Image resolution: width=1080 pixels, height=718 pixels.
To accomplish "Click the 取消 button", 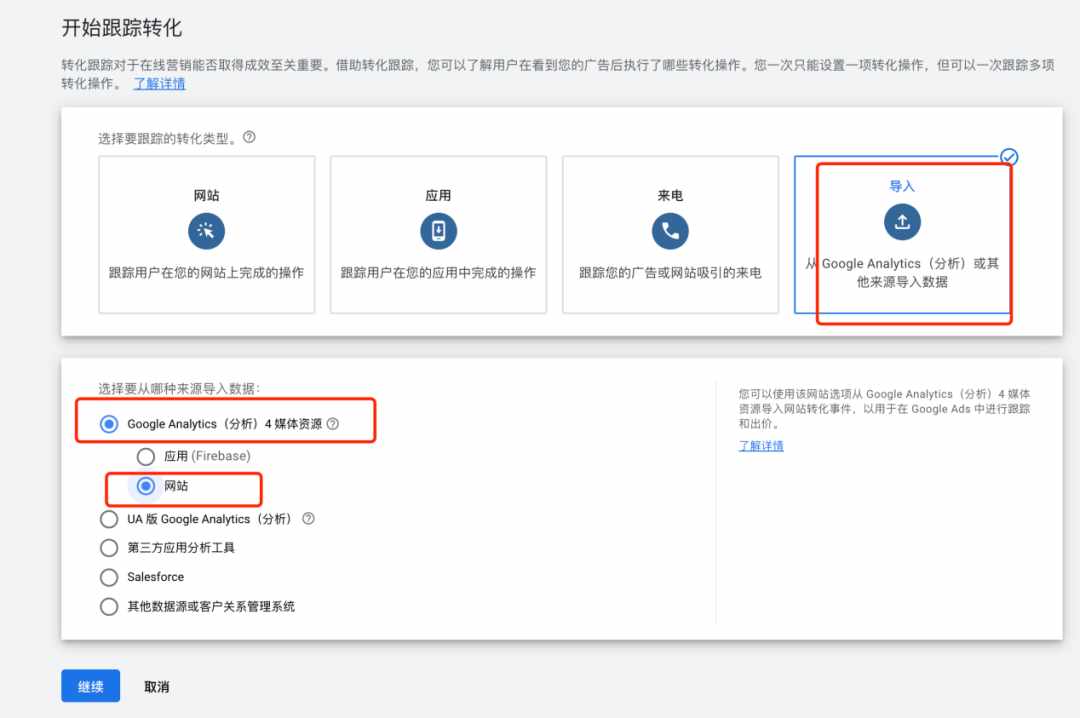I will (156, 686).
